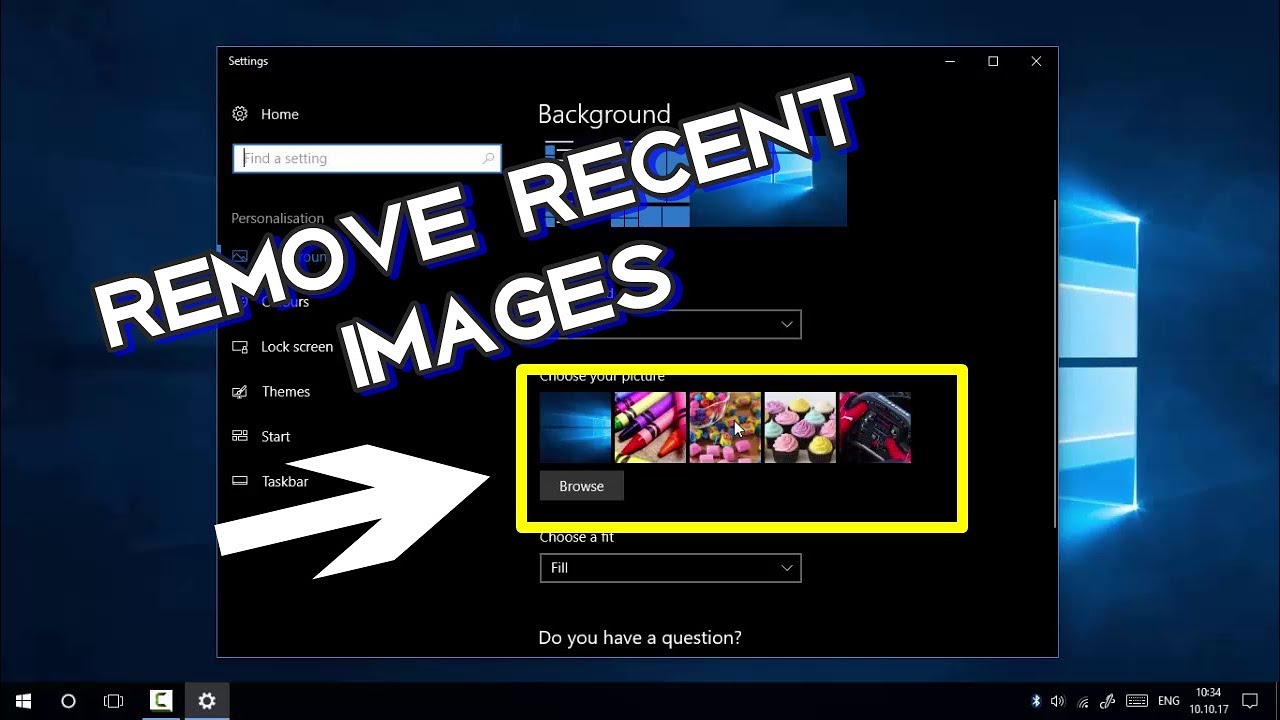
Task: Click the Bluetooth tray icon
Action: click(x=1036, y=701)
